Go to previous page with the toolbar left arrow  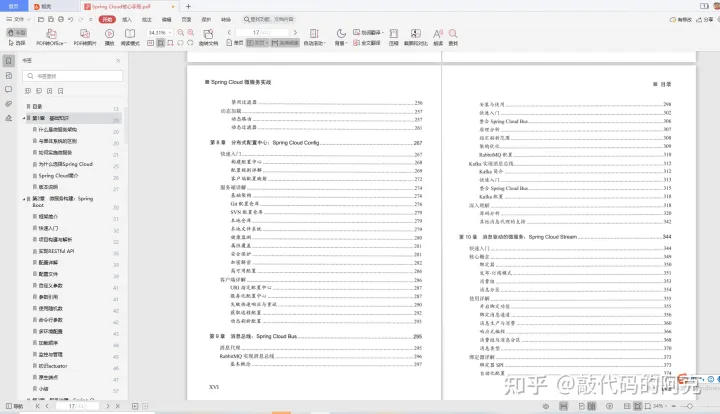click(229, 33)
